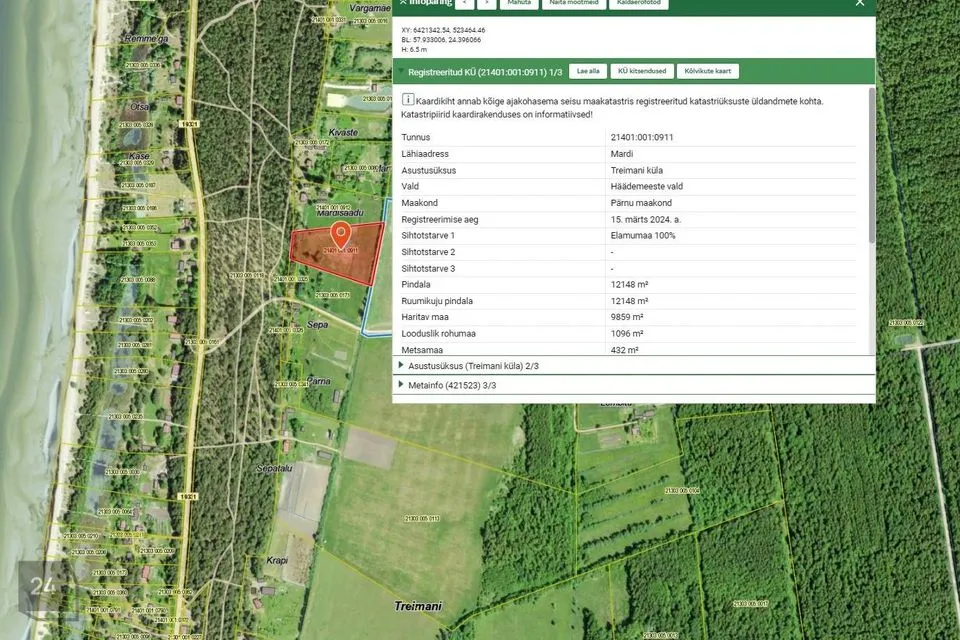
Task: Click the Lae alla download button
Action: (588, 72)
